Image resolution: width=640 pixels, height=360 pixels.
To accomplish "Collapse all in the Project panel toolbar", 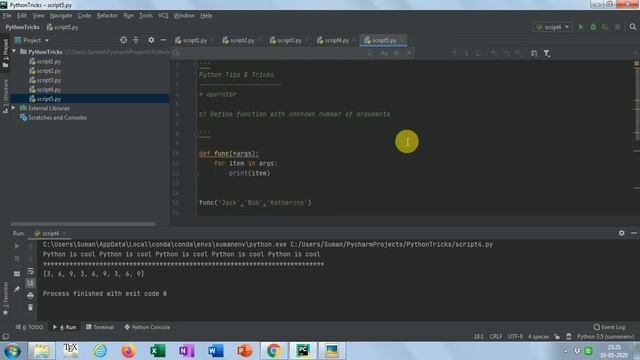I will coord(136,40).
